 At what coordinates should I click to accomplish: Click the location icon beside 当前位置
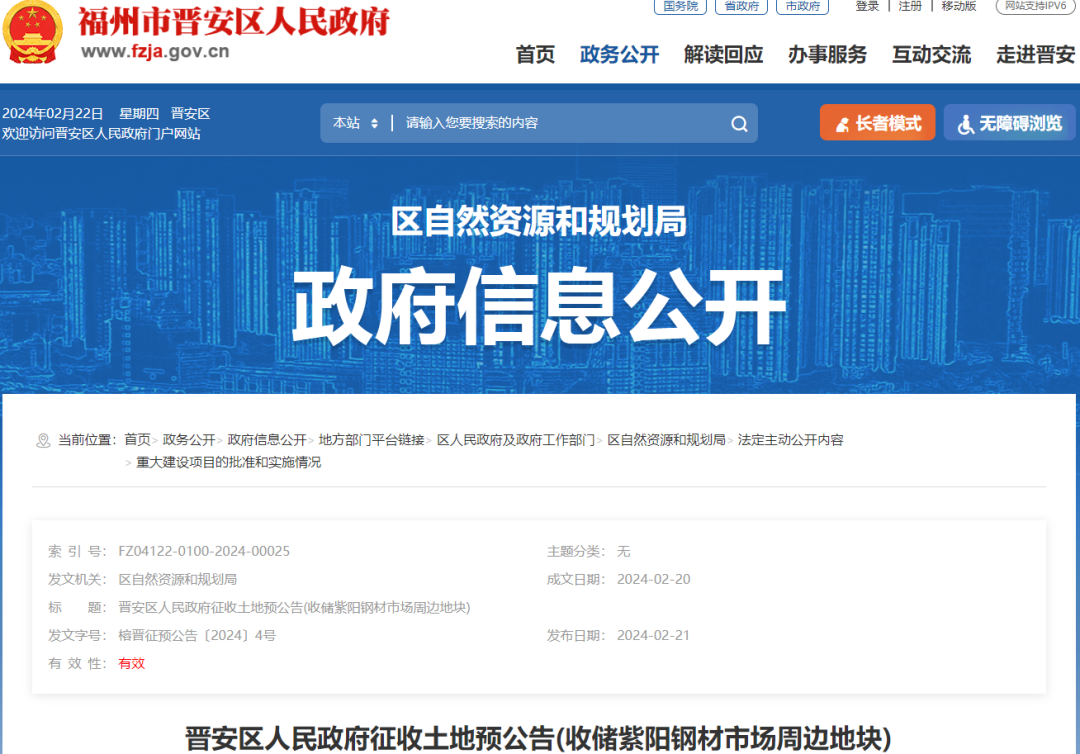pyautogui.click(x=41, y=439)
